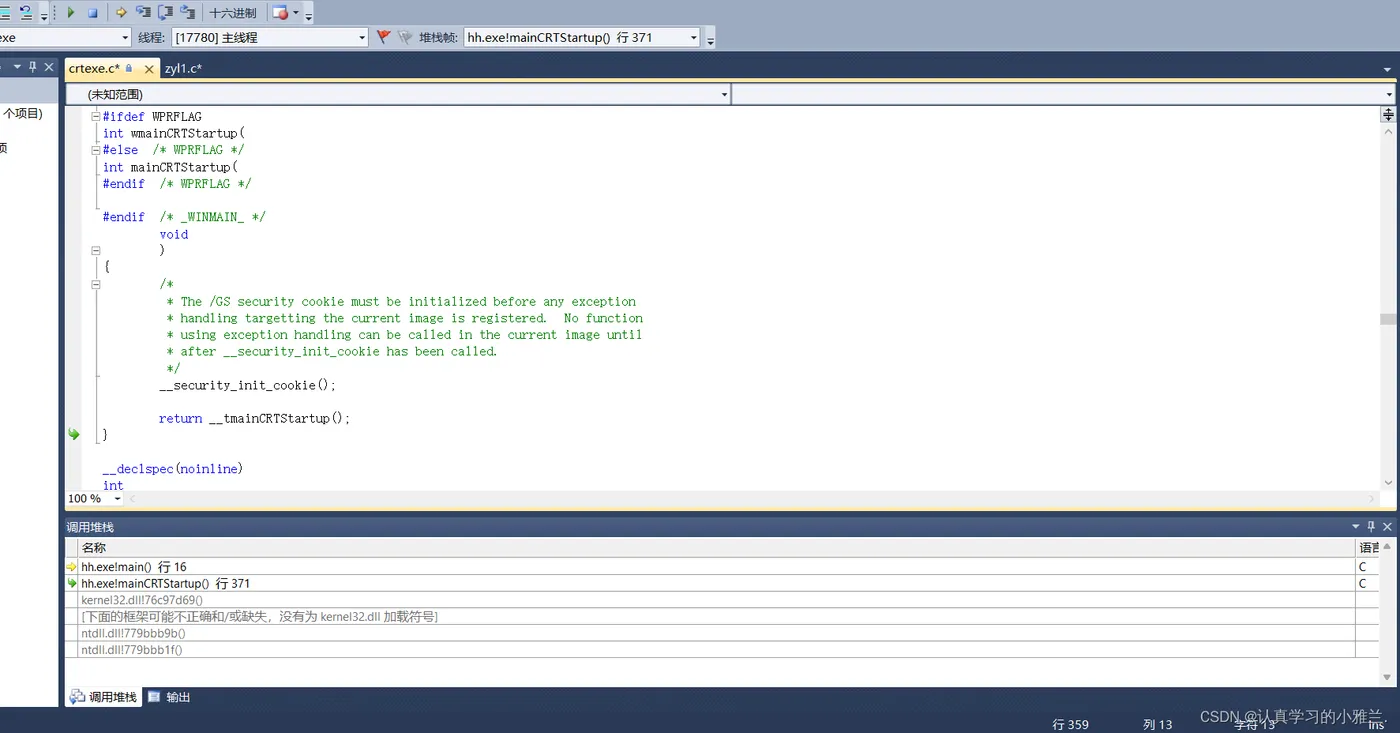Click the #endif /* _WINMAIN_ */ line
This screenshot has width=1400, height=733.
tap(184, 217)
